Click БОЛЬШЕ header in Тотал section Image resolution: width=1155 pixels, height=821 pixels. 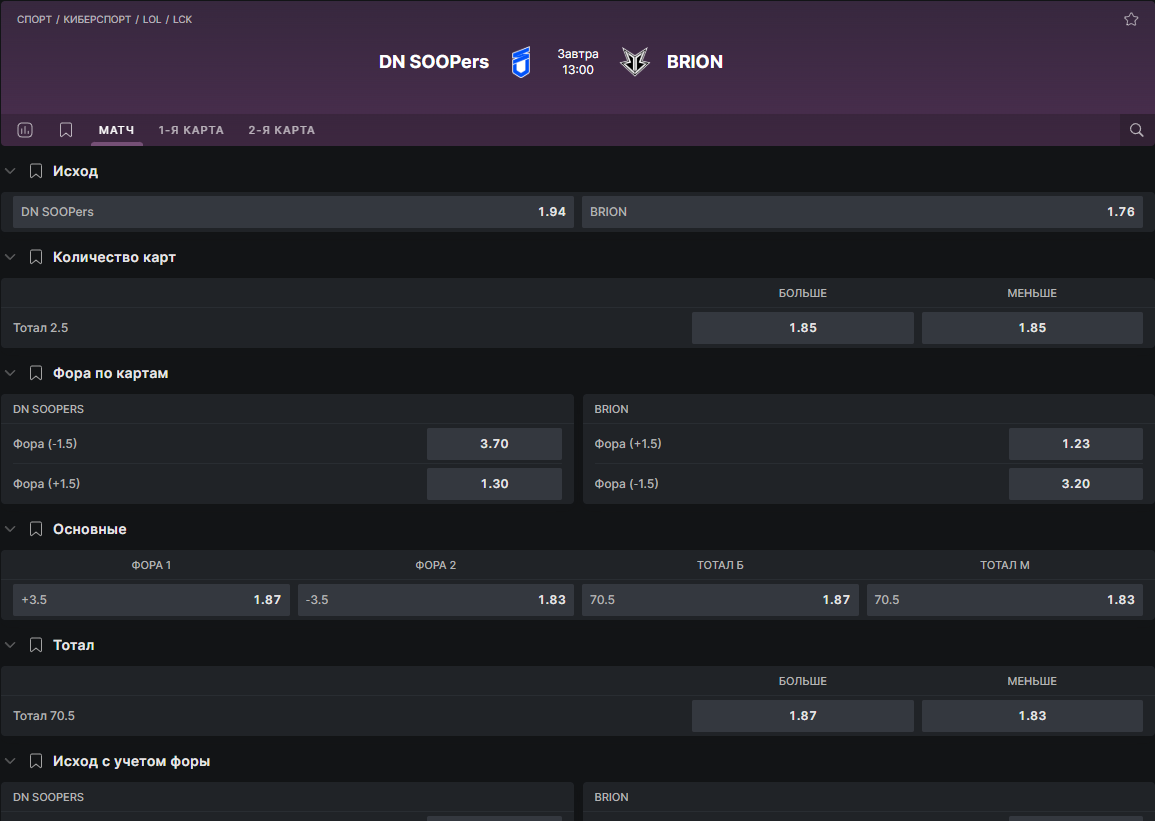[802, 681]
